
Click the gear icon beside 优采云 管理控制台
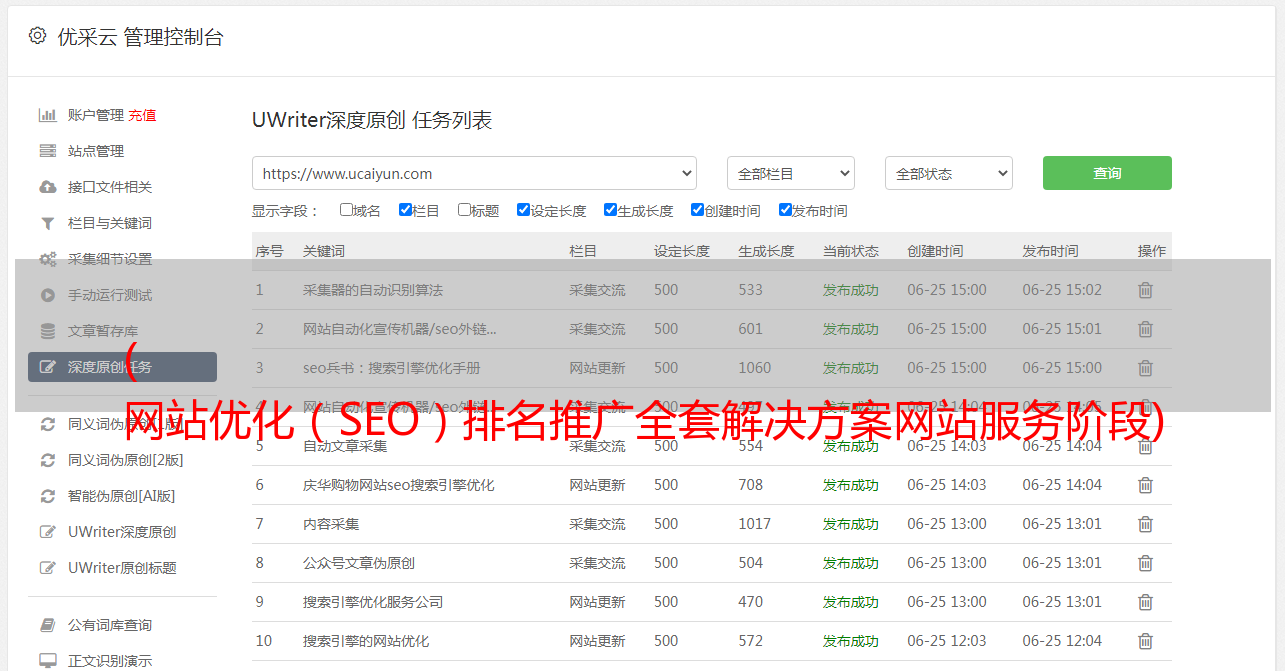[37, 36]
